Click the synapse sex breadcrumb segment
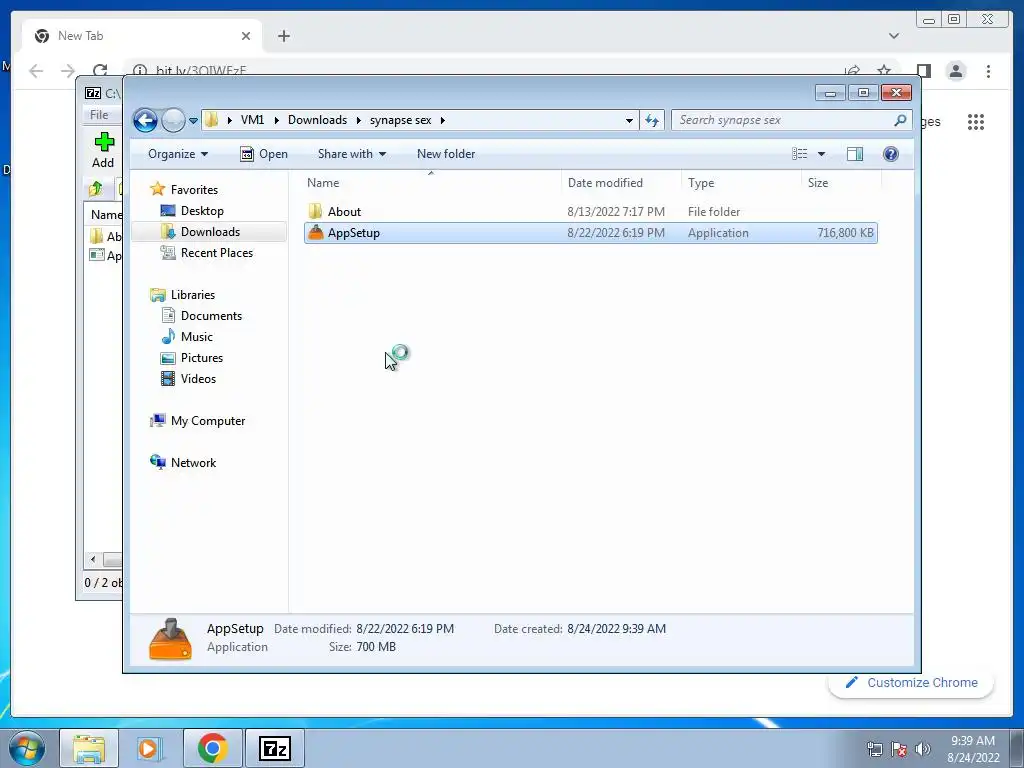1024x768 pixels. point(400,120)
